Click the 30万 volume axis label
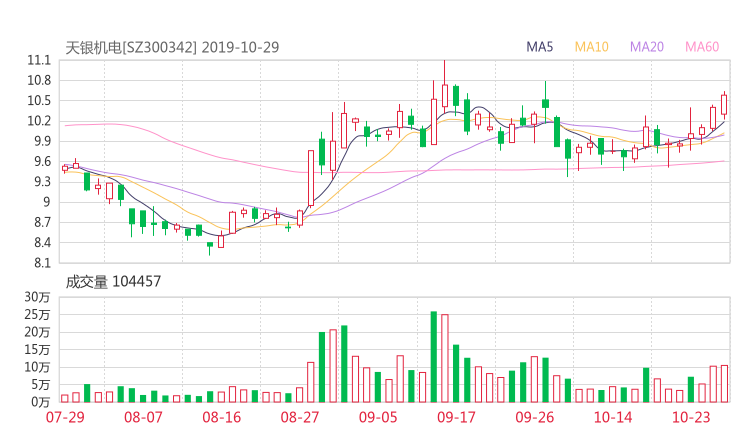The width and height of the screenshot is (740, 440). coord(37,297)
